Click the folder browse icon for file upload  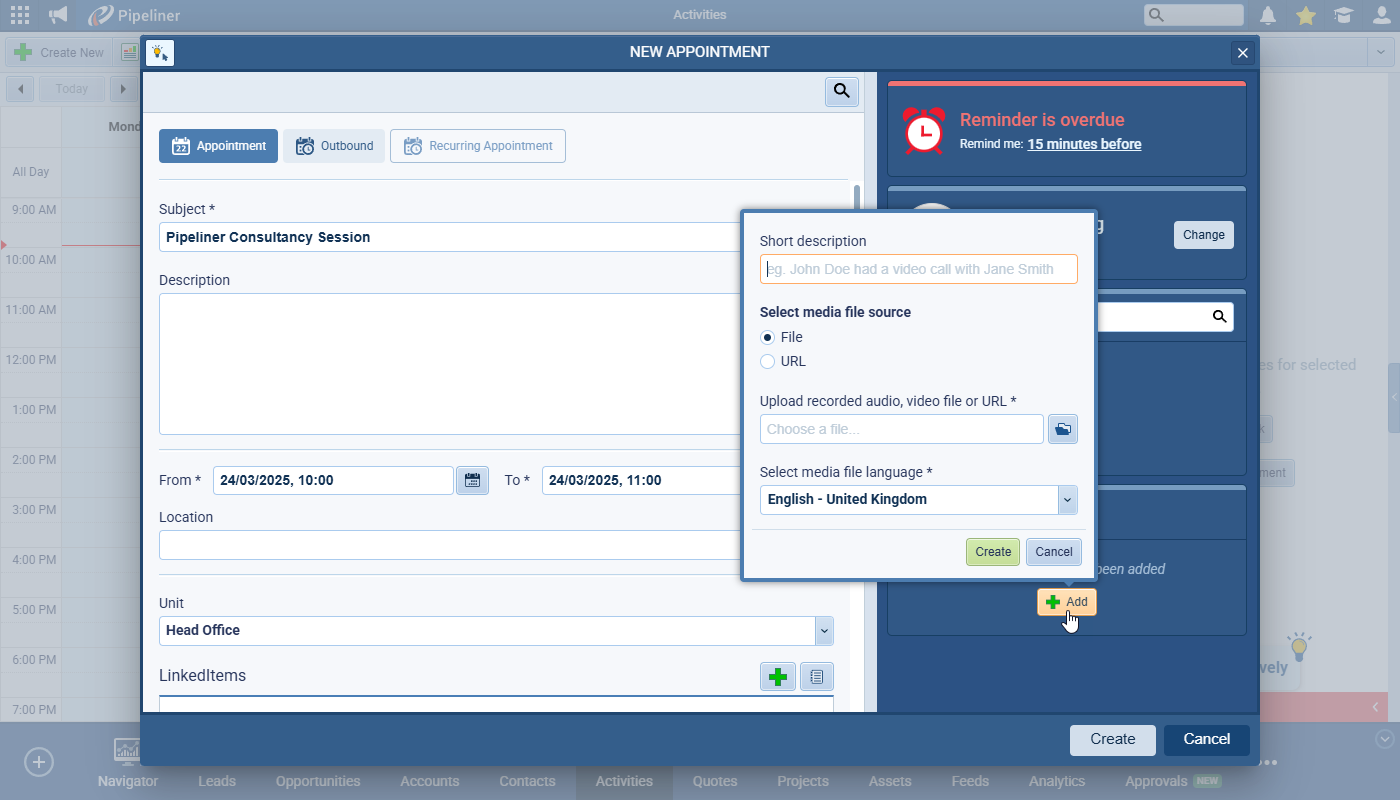[x=1063, y=429]
